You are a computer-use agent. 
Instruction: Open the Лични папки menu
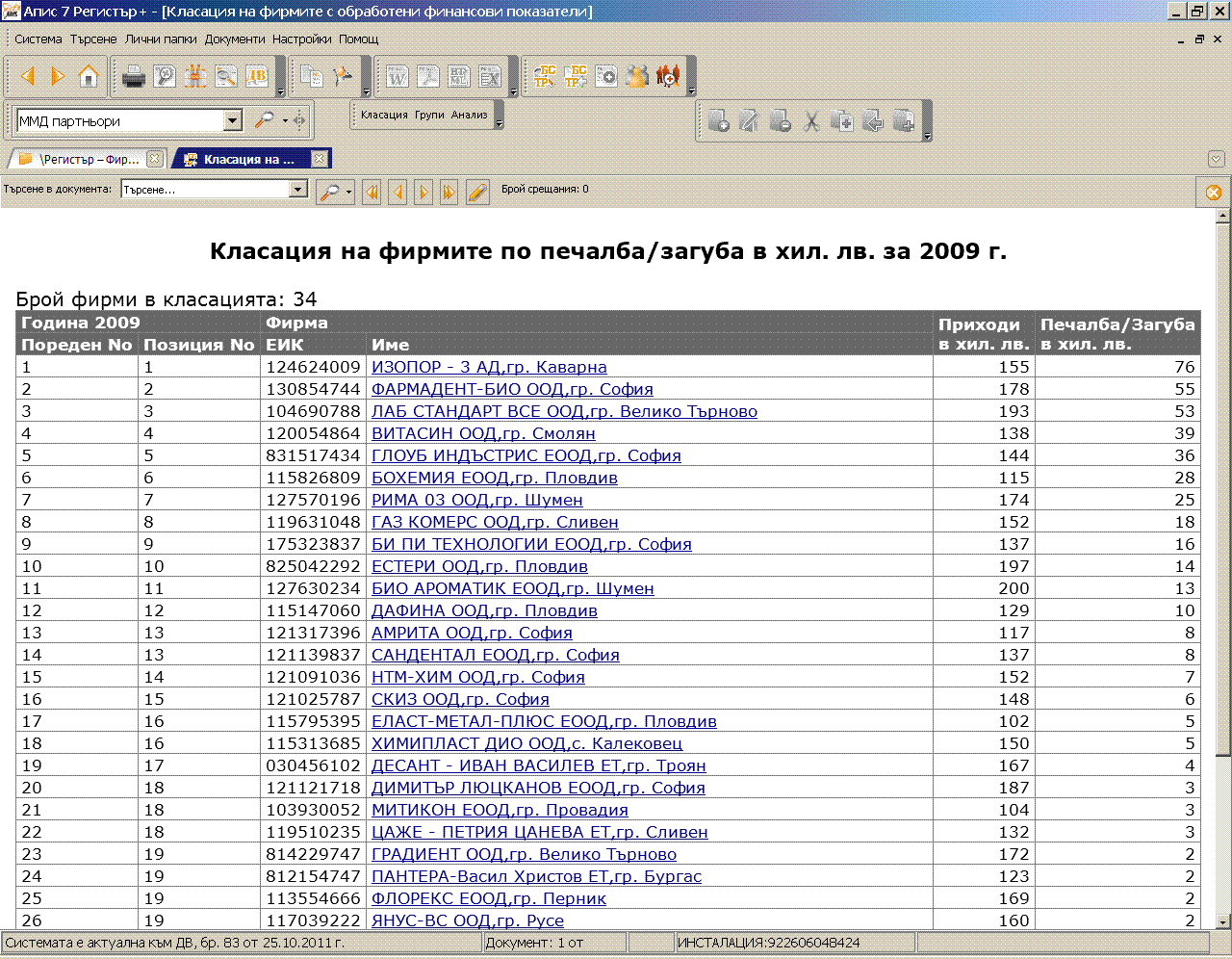coord(161,39)
